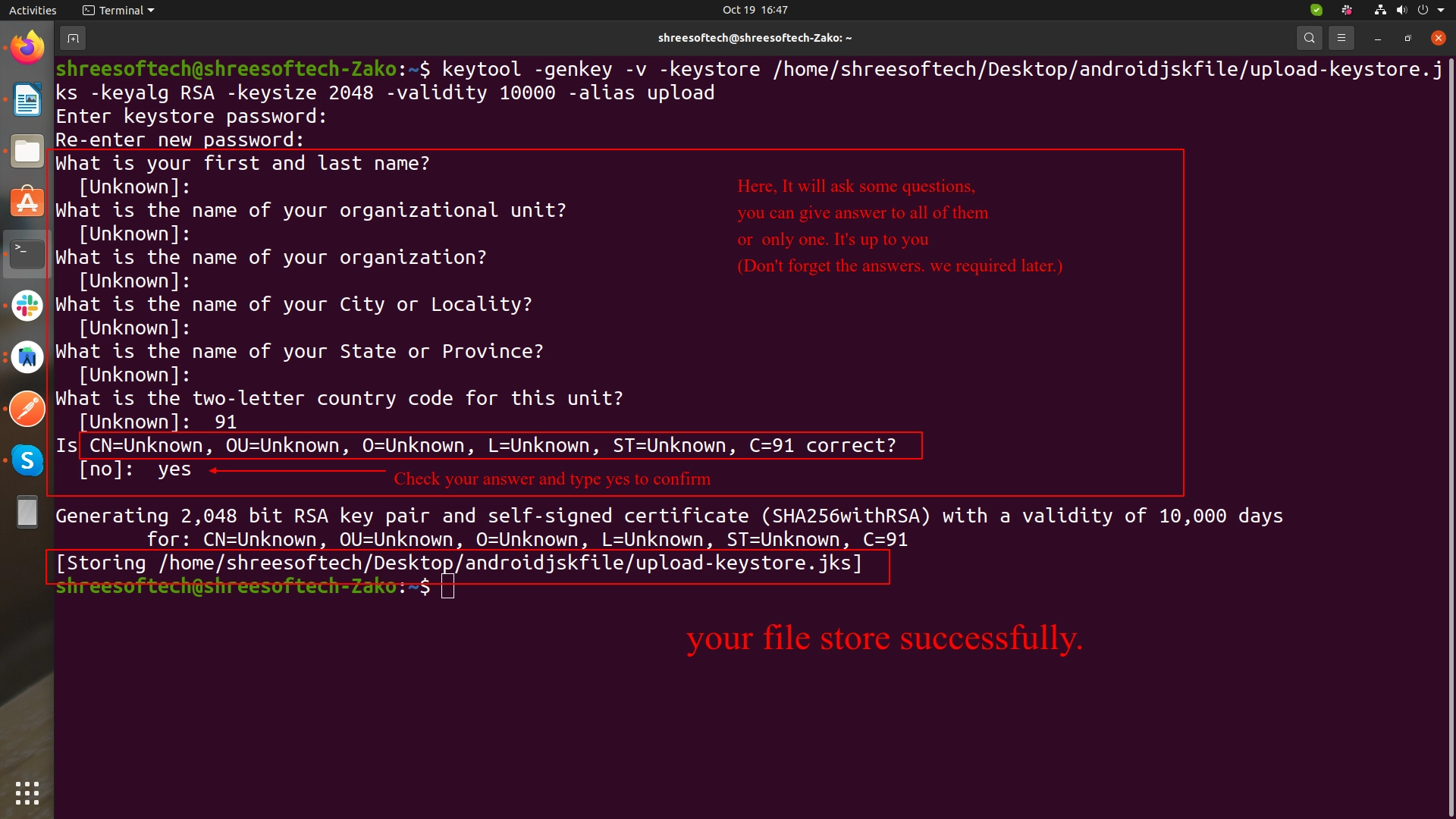Click Activities in the top bar
The image size is (1456, 819).
pos(33,10)
